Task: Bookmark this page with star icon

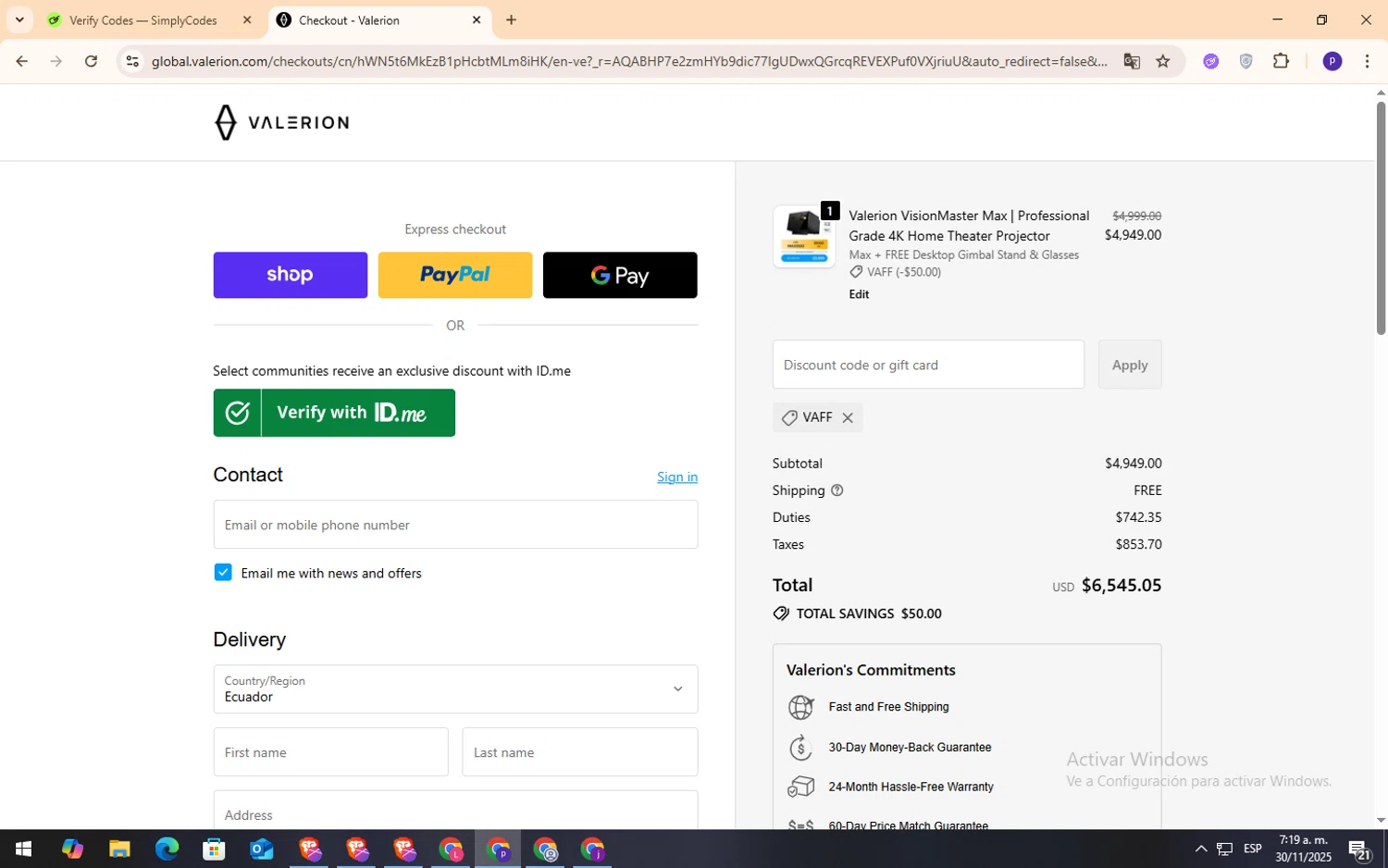Action: click(x=1163, y=61)
